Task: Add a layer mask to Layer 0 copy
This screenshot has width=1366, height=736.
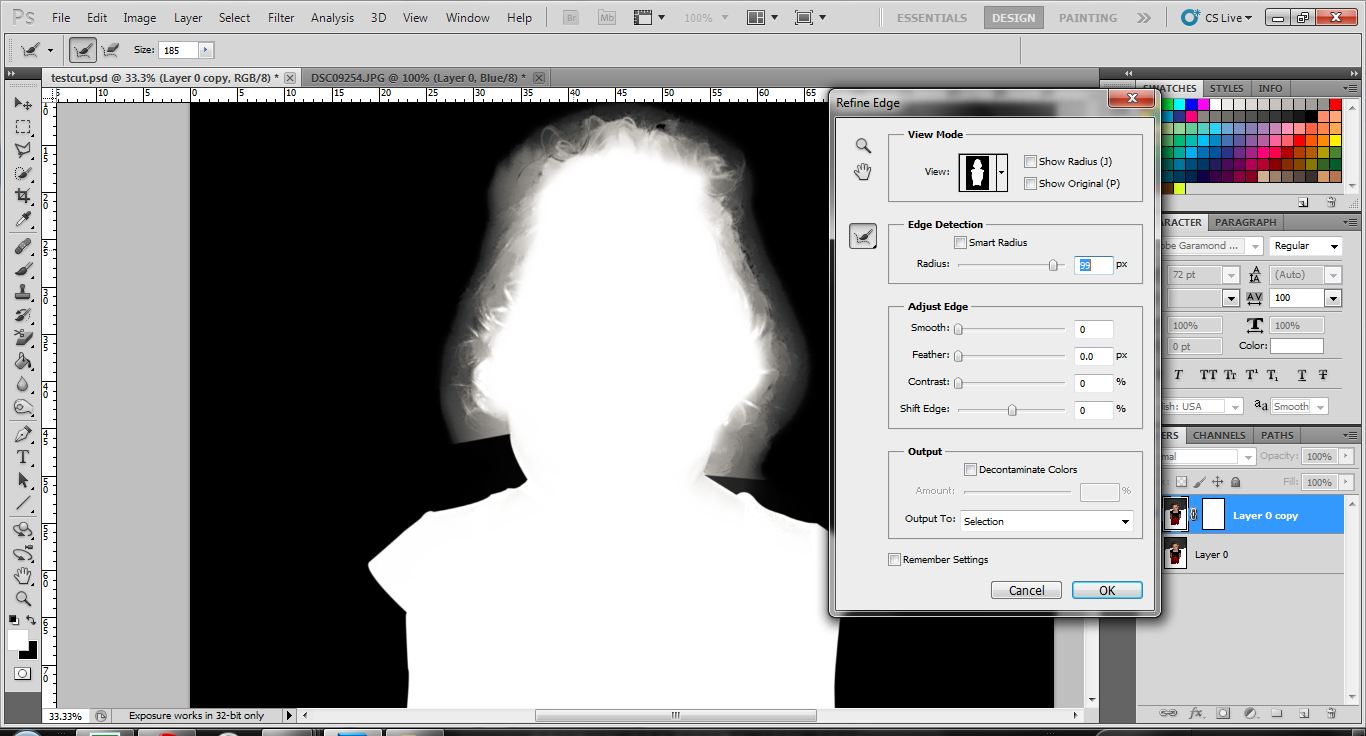Action: coord(1223,714)
